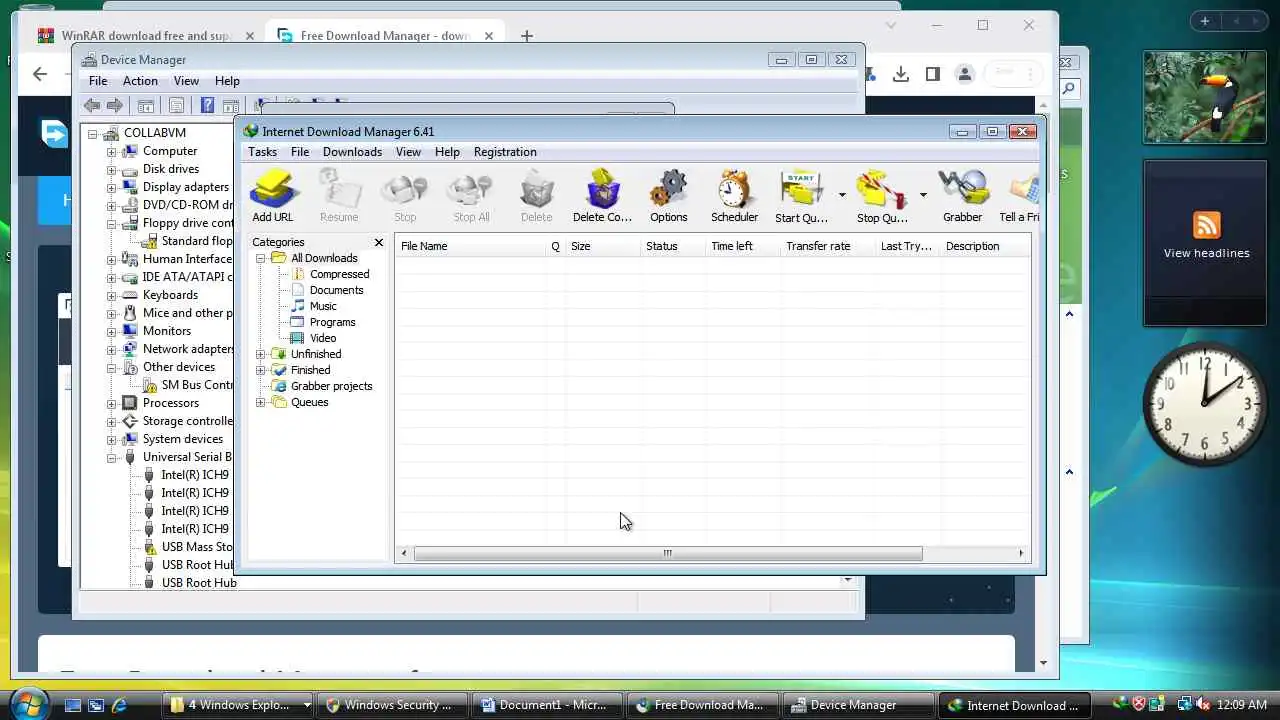This screenshot has width=1280, height=720.
Task: Select the Documents category
Action: point(336,290)
